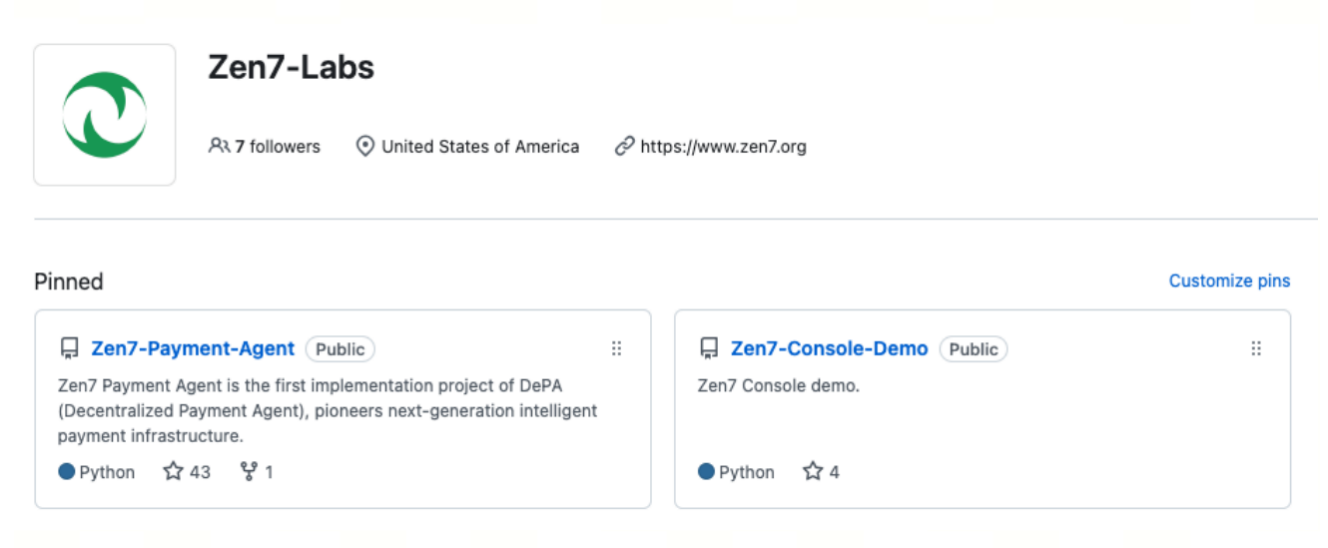Grab the drag handle on Zen7-Console-Demo card

point(1256,348)
